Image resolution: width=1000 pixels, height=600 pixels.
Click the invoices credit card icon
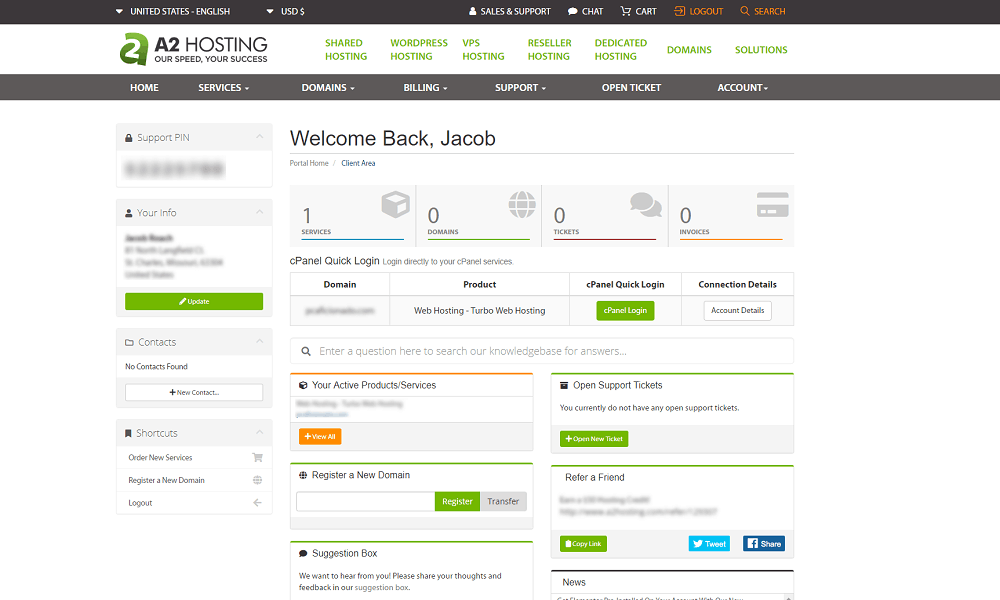[x=772, y=205]
